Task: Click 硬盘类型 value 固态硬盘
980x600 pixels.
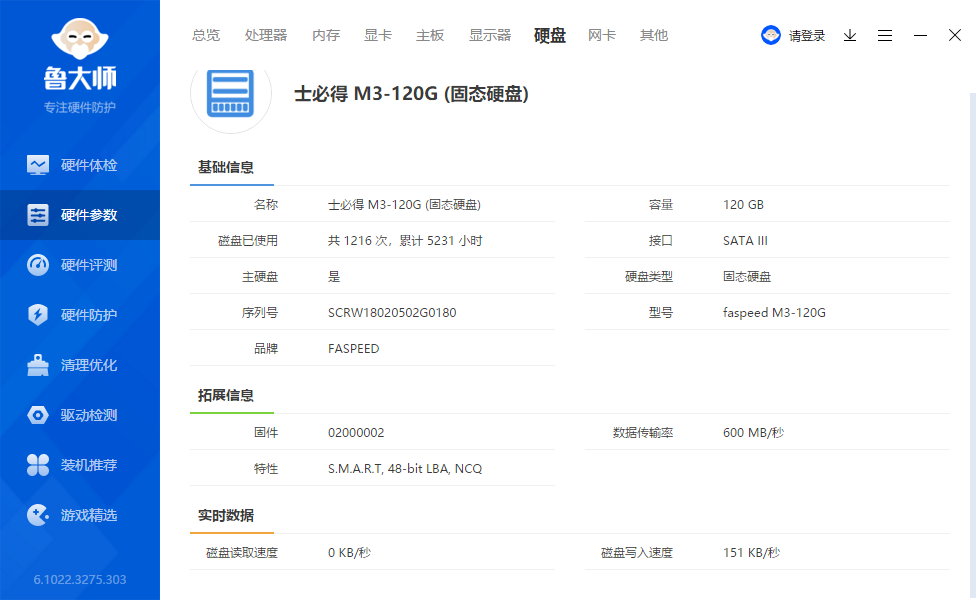Action: tap(747, 276)
